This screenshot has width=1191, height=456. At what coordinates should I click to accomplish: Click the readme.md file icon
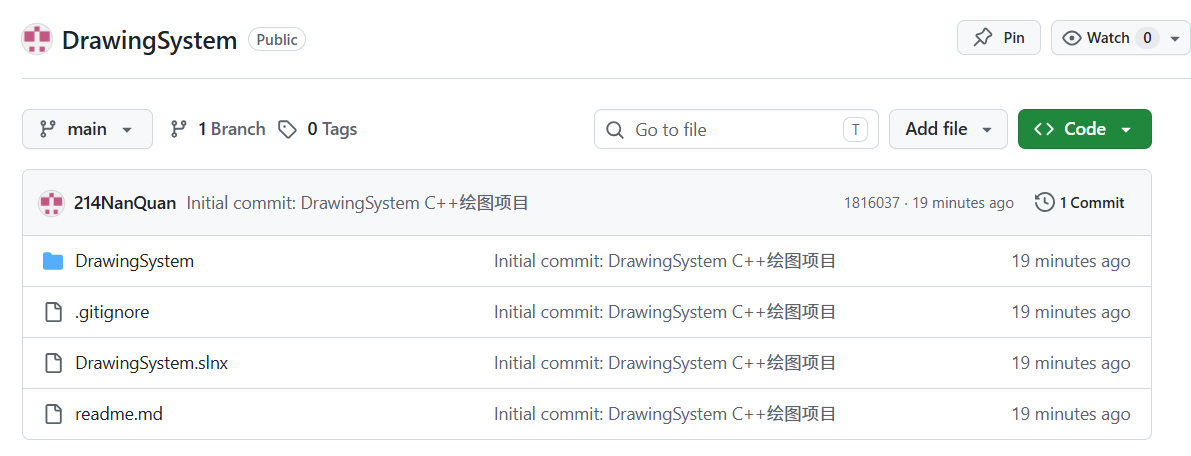(x=52, y=414)
